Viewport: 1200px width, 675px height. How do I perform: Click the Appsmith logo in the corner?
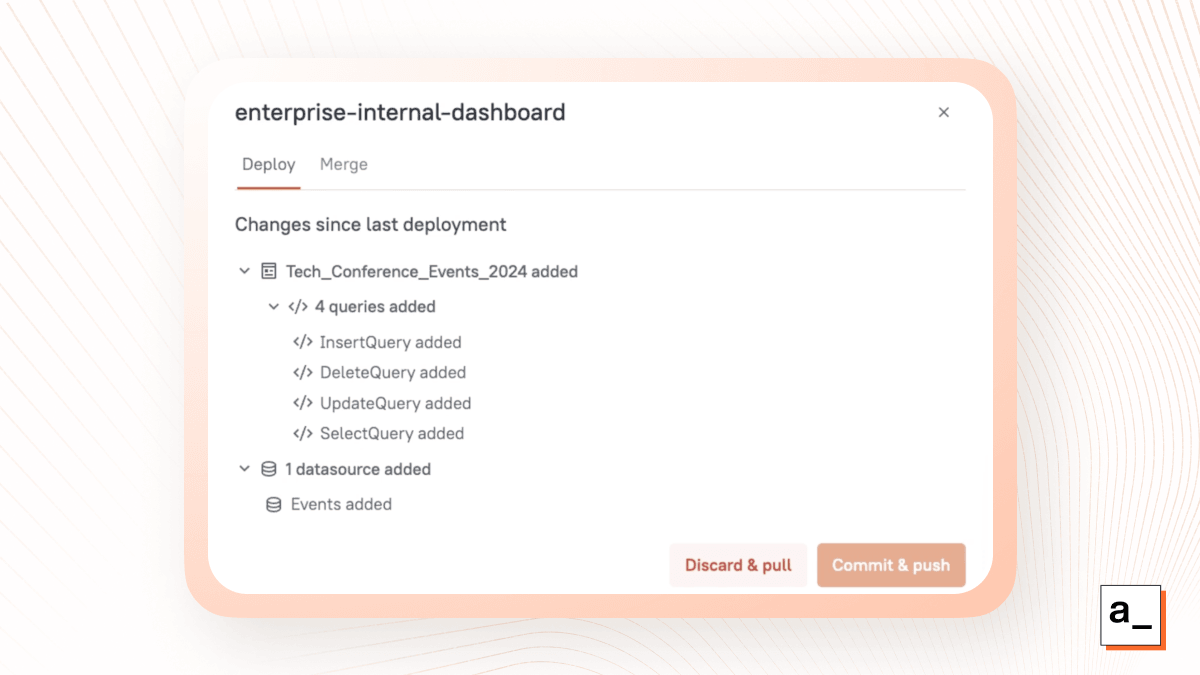coord(1133,617)
